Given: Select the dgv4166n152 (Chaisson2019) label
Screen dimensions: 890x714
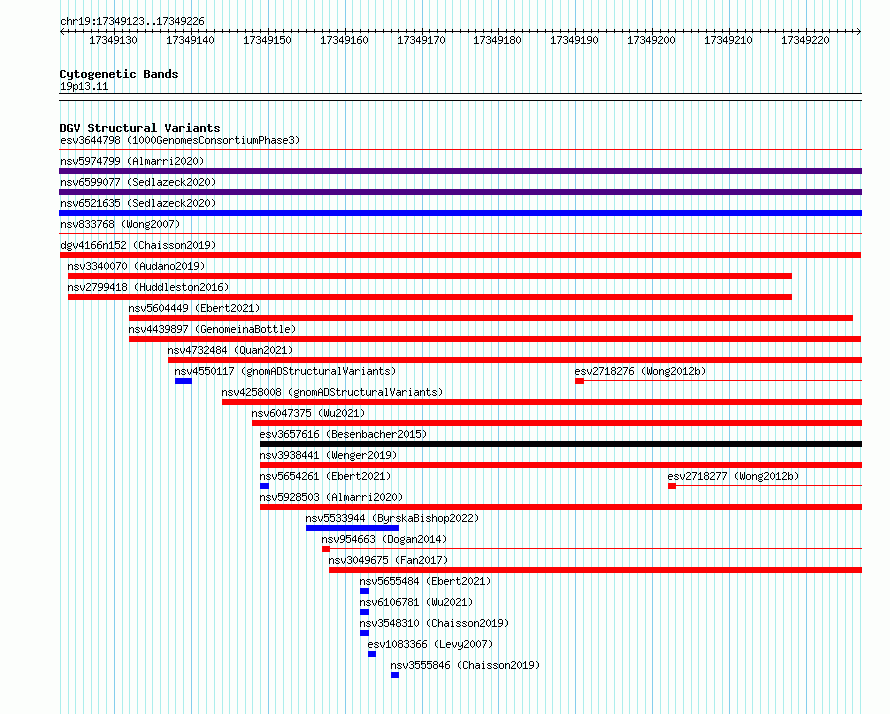Looking at the screenshot, I should [138, 245].
